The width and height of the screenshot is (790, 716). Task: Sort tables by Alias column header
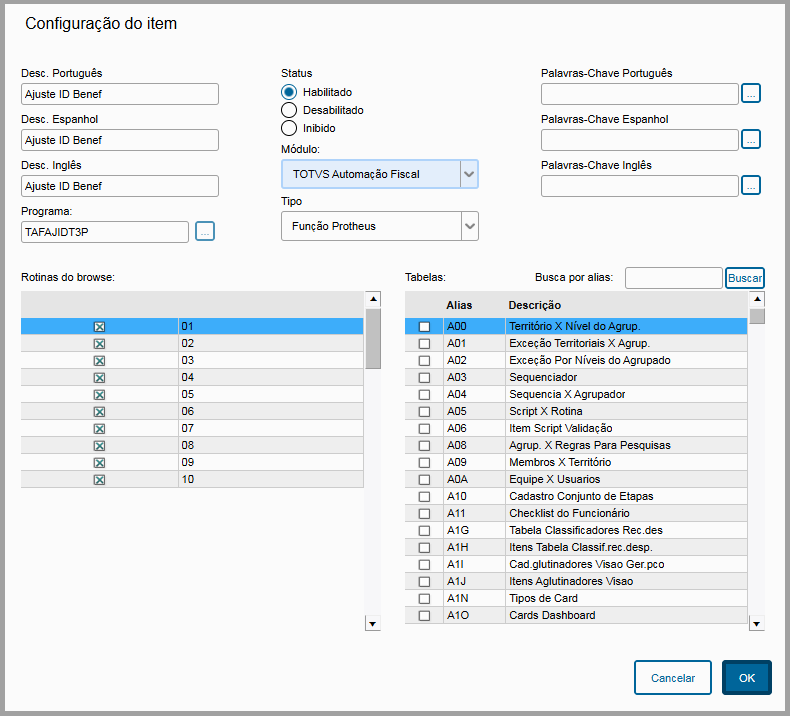[x=460, y=305]
